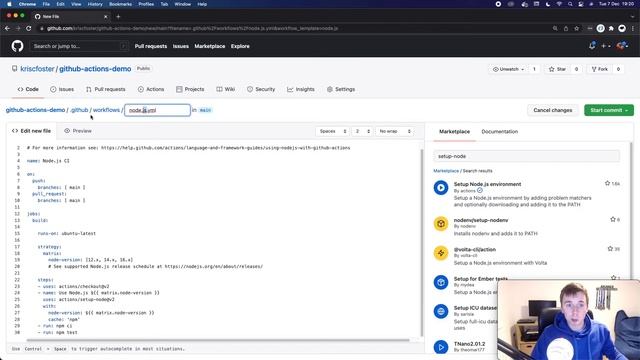Click the Search or jump to field
Screen dimensions: 640x360
79,46
